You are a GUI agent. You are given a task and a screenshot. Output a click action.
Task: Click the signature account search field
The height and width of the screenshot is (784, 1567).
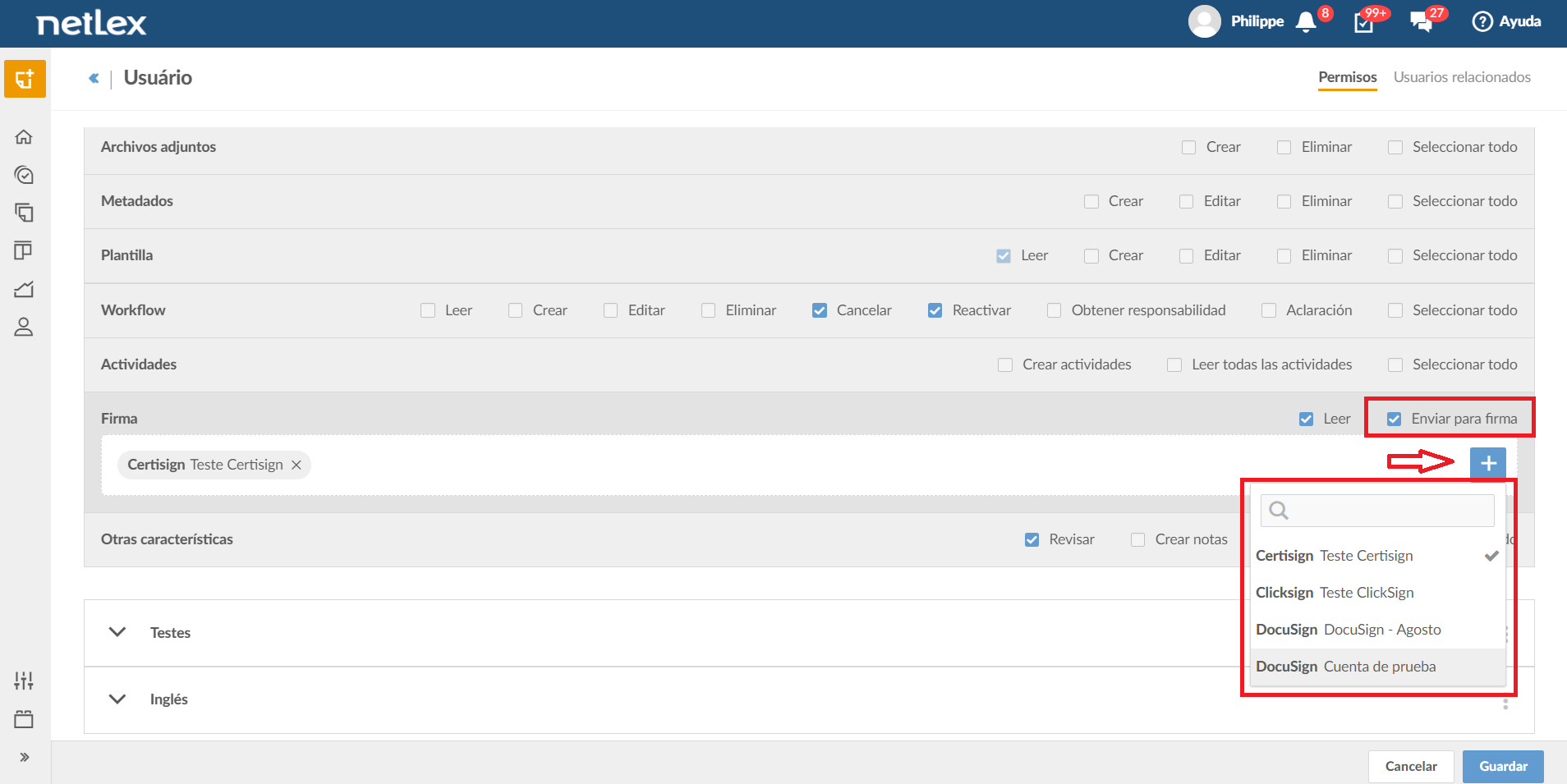point(1377,511)
